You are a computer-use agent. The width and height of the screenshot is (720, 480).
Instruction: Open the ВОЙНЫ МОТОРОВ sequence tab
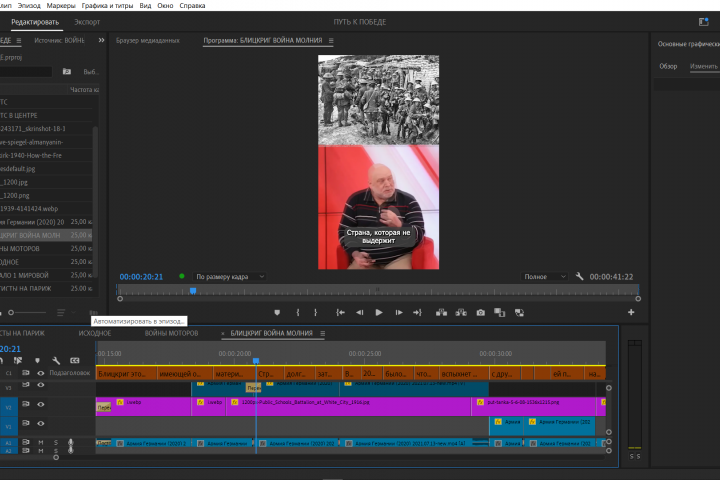click(x=171, y=333)
